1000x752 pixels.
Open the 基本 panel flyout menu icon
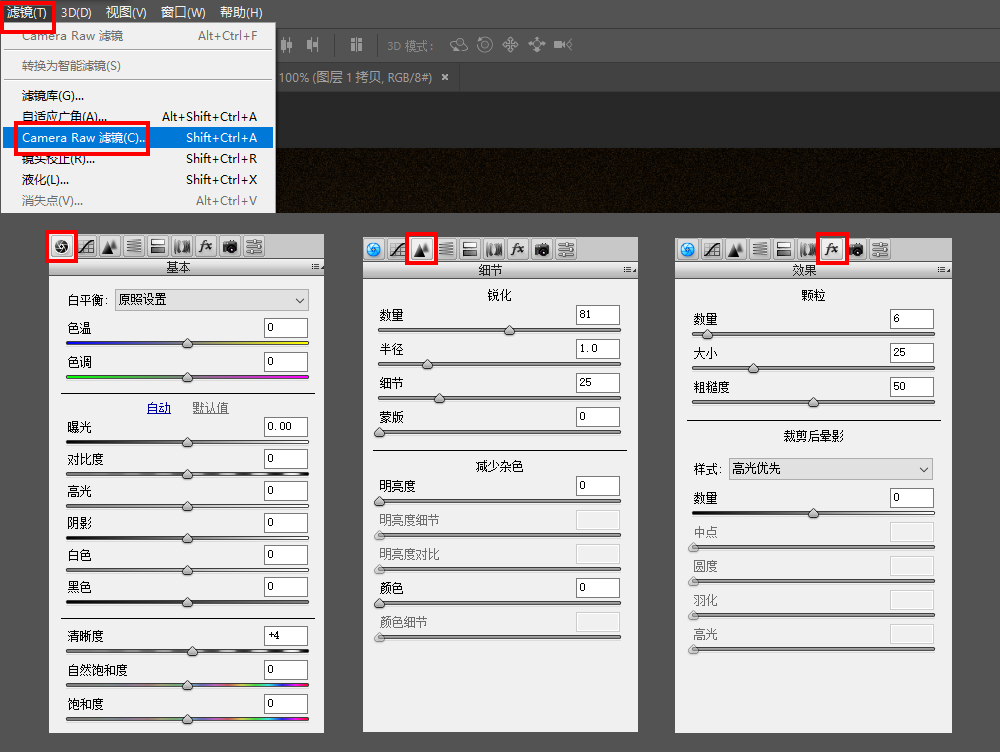[316, 267]
